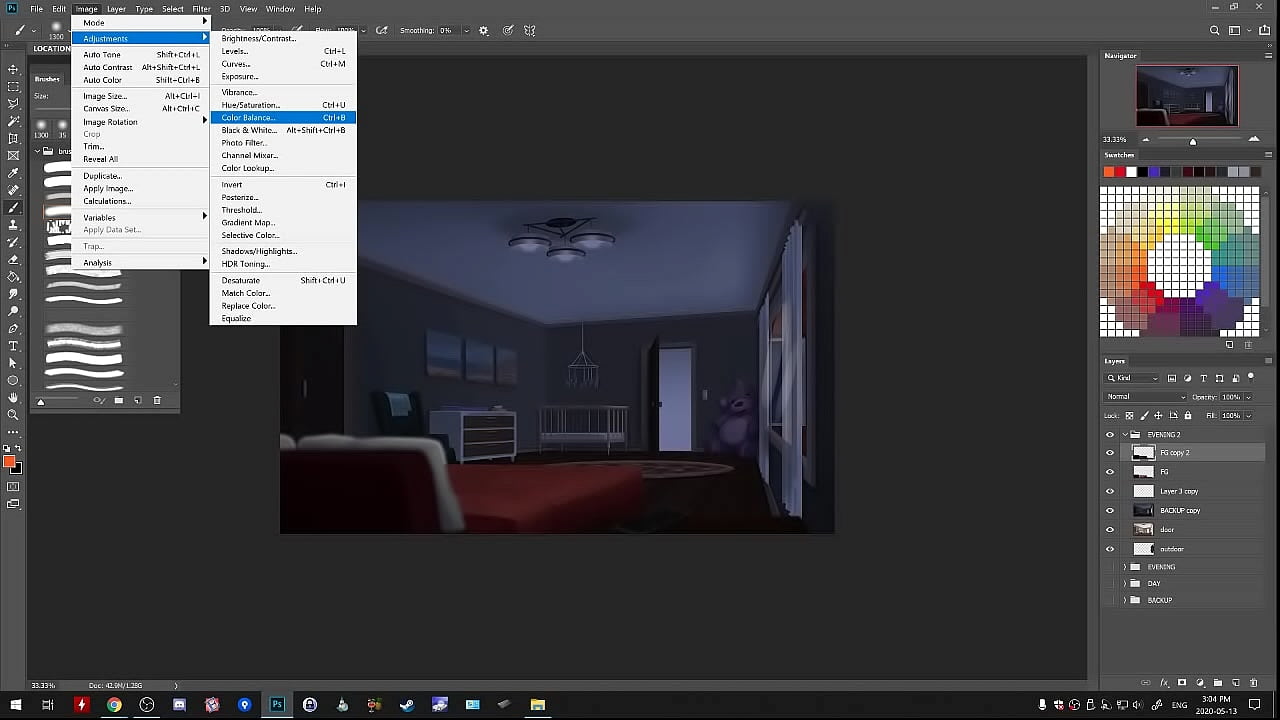Click Canvas Size in Image menu
This screenshot has width=1280, height=720.
[106, 109]
